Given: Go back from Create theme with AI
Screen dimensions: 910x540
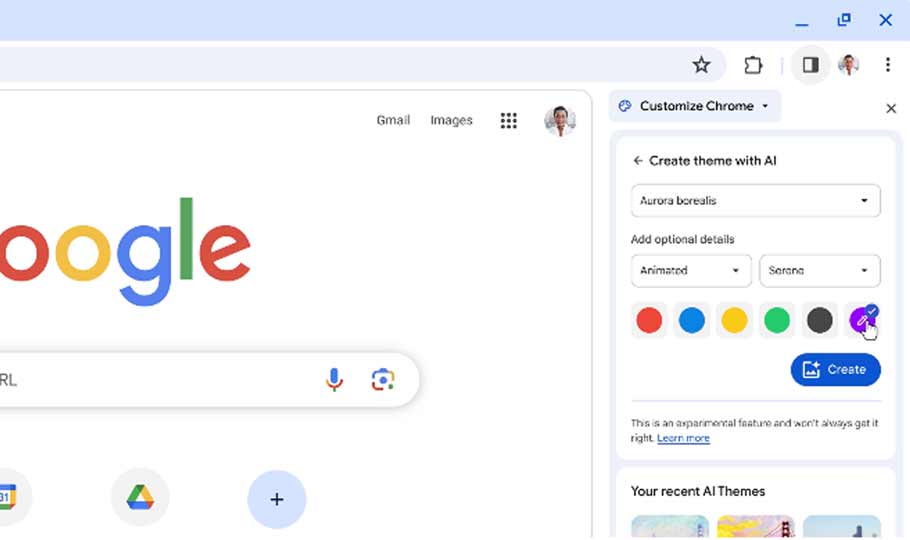Looking at the screenshot, I should pyautogui.click(x=638, y=161).
